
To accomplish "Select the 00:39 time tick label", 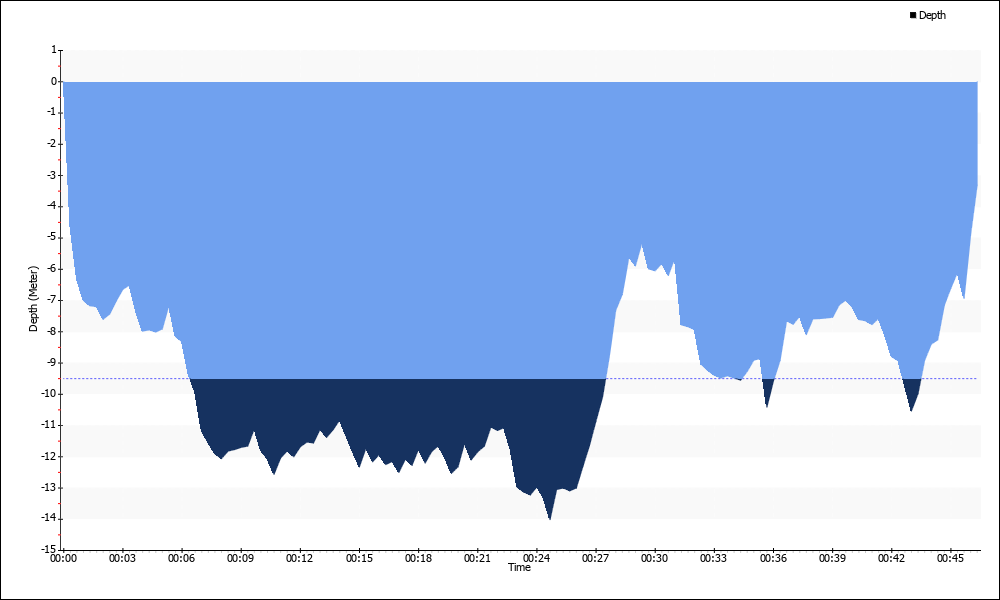I will pyautogui.click(x=832, y=559).
